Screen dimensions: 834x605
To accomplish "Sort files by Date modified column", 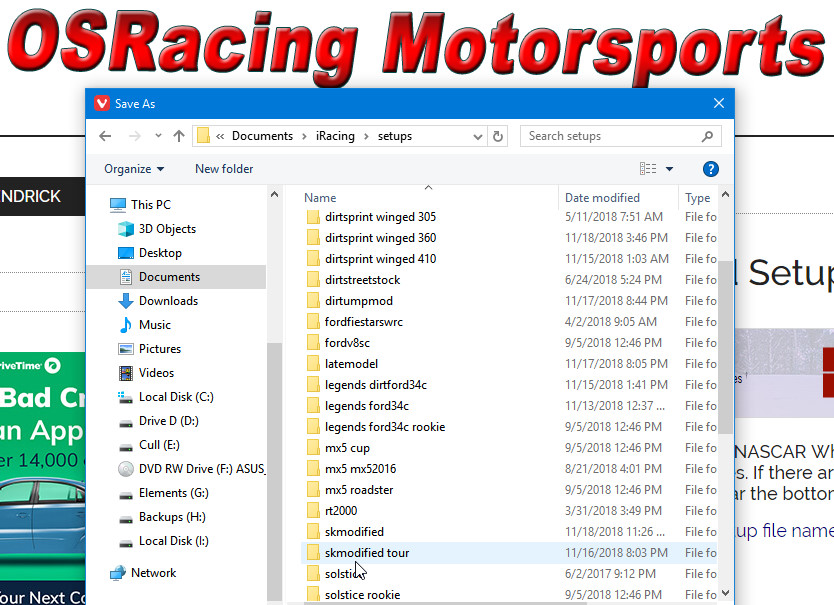I will (602, 198).
